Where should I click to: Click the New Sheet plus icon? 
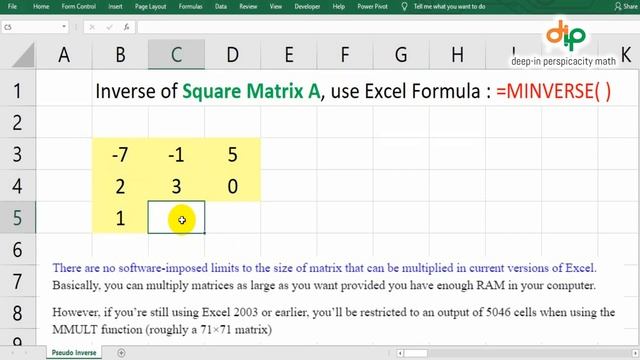point(121,353)
